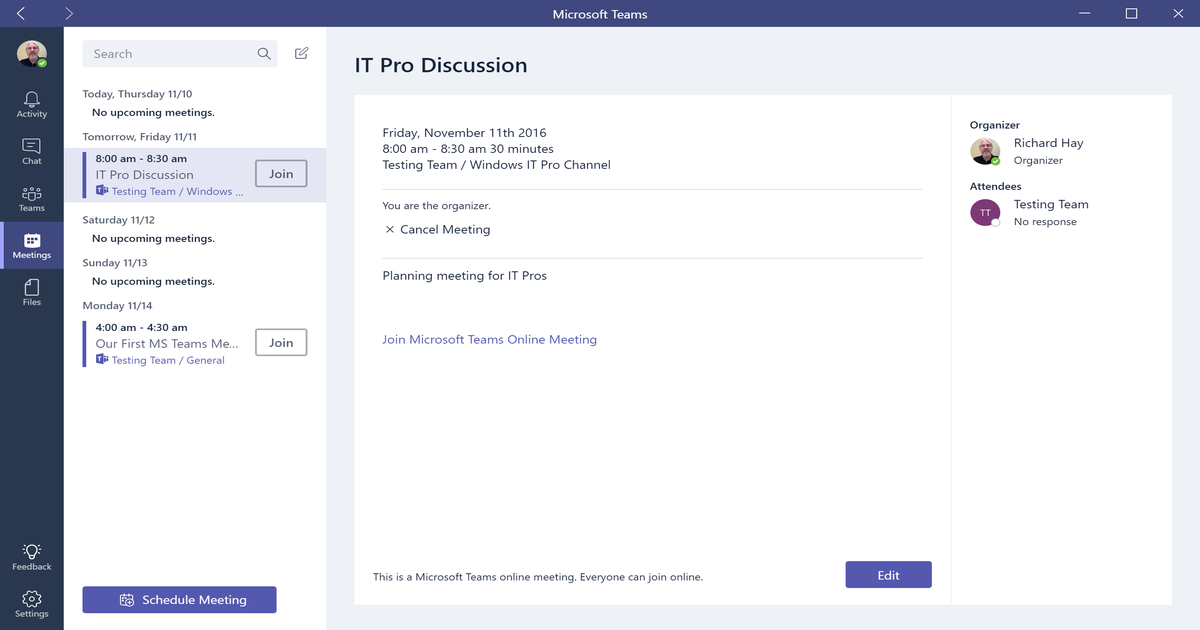Click your profile picture at the top left
The image size is (1200, 630).
31,54
